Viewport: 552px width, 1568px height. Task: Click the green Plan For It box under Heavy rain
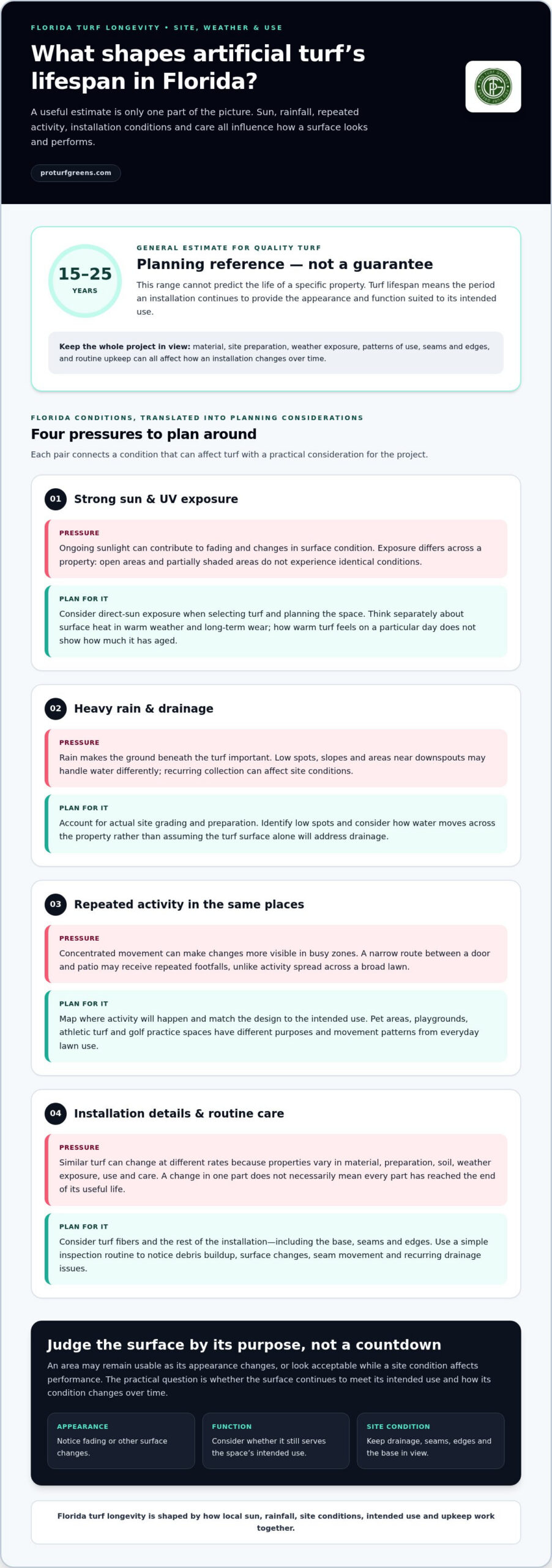(x=276, y=823)
